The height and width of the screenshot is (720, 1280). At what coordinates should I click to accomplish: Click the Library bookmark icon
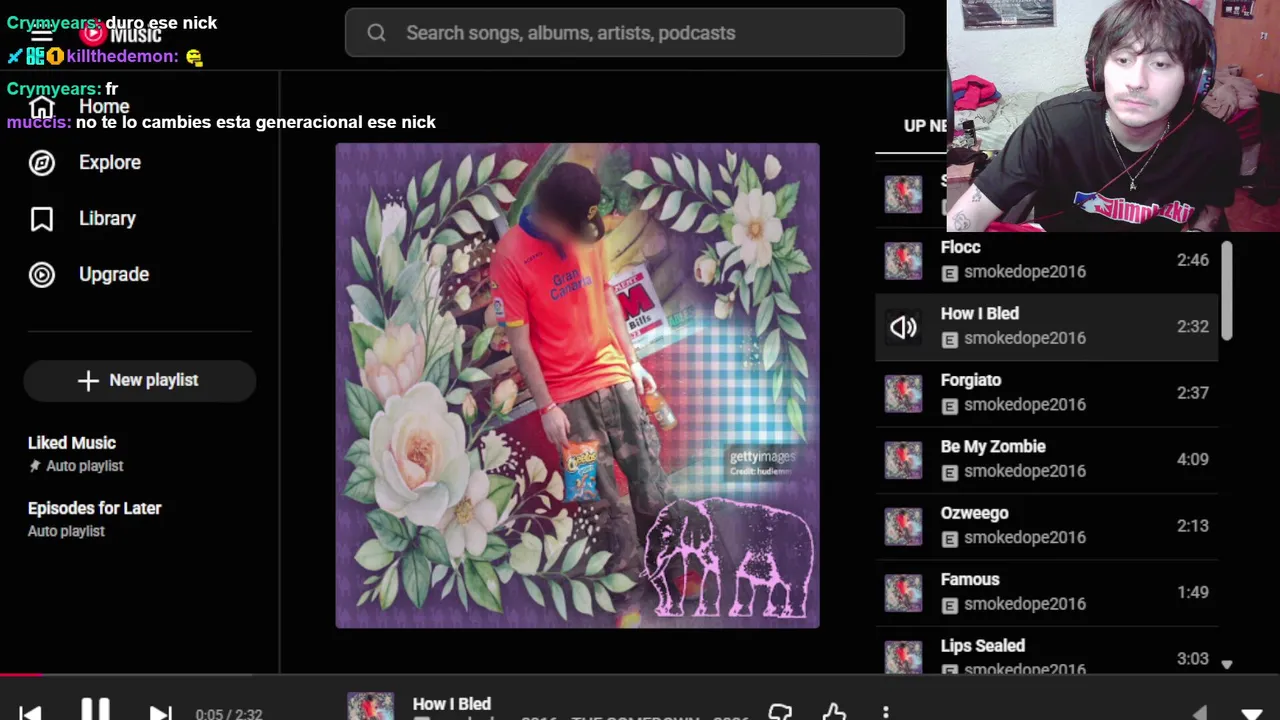(42, 218)
